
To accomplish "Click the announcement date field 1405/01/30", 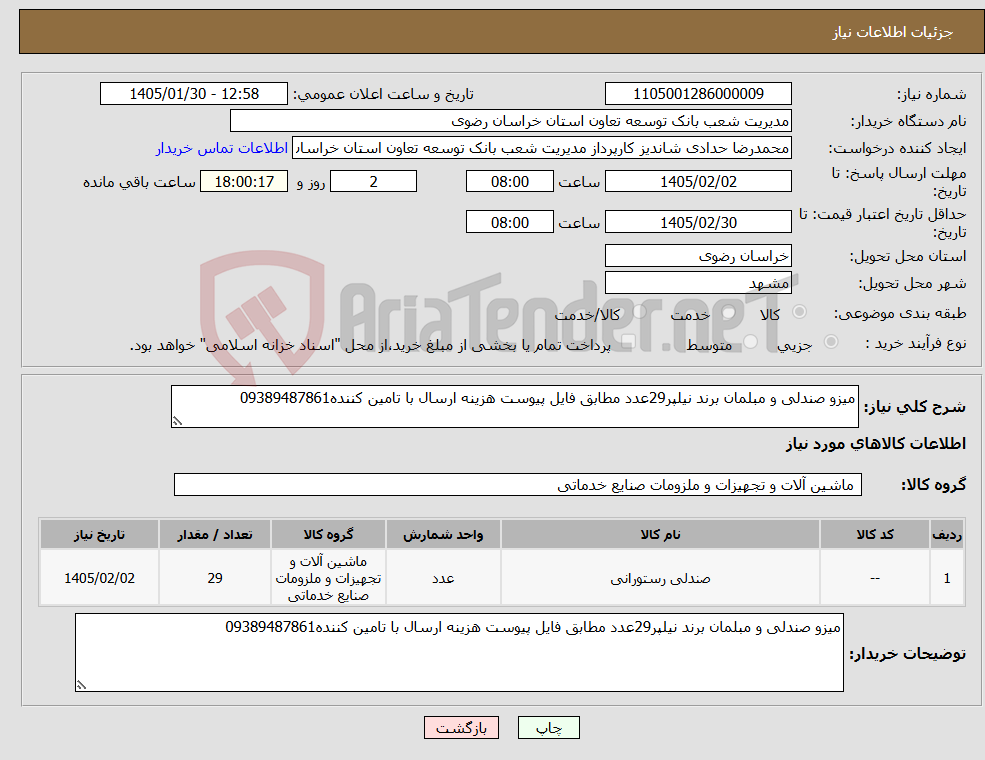I will 193,94.
